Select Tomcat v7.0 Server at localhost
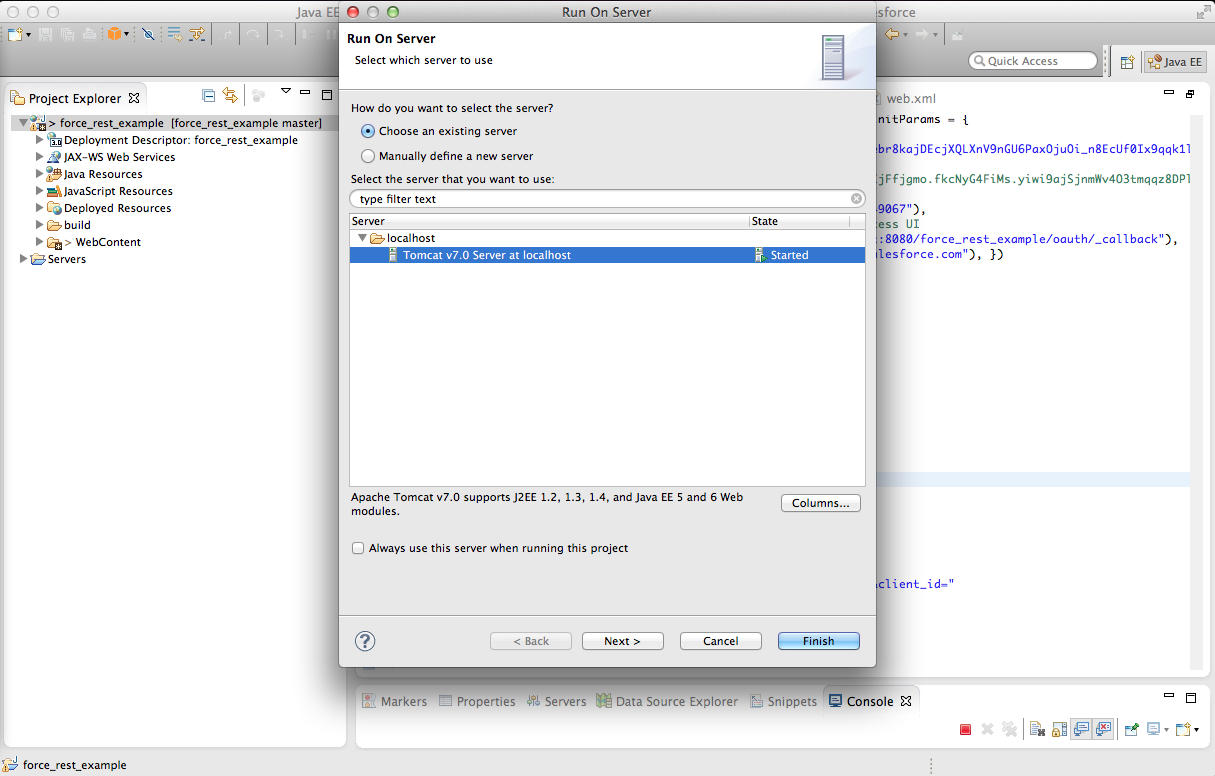The height and width of the screenshot is (776, 1215). click(x=607, y=255)
